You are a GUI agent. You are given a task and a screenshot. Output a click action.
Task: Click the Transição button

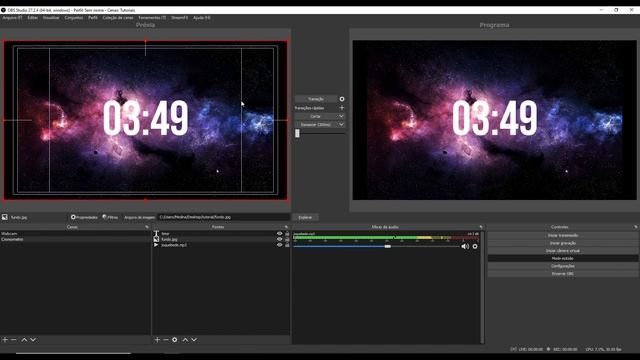pos(316,99)
